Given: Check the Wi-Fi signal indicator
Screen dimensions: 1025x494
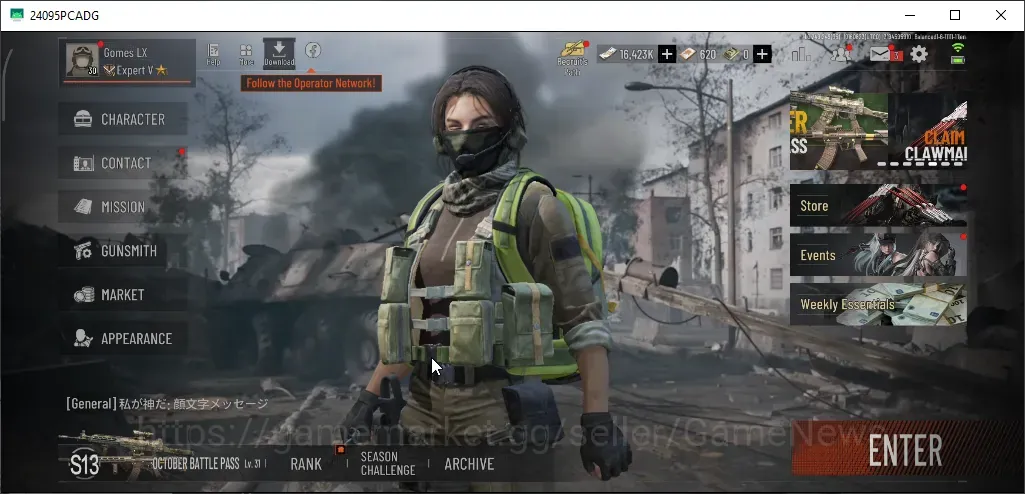Looking at the screenshot, I should coord(958,48).
